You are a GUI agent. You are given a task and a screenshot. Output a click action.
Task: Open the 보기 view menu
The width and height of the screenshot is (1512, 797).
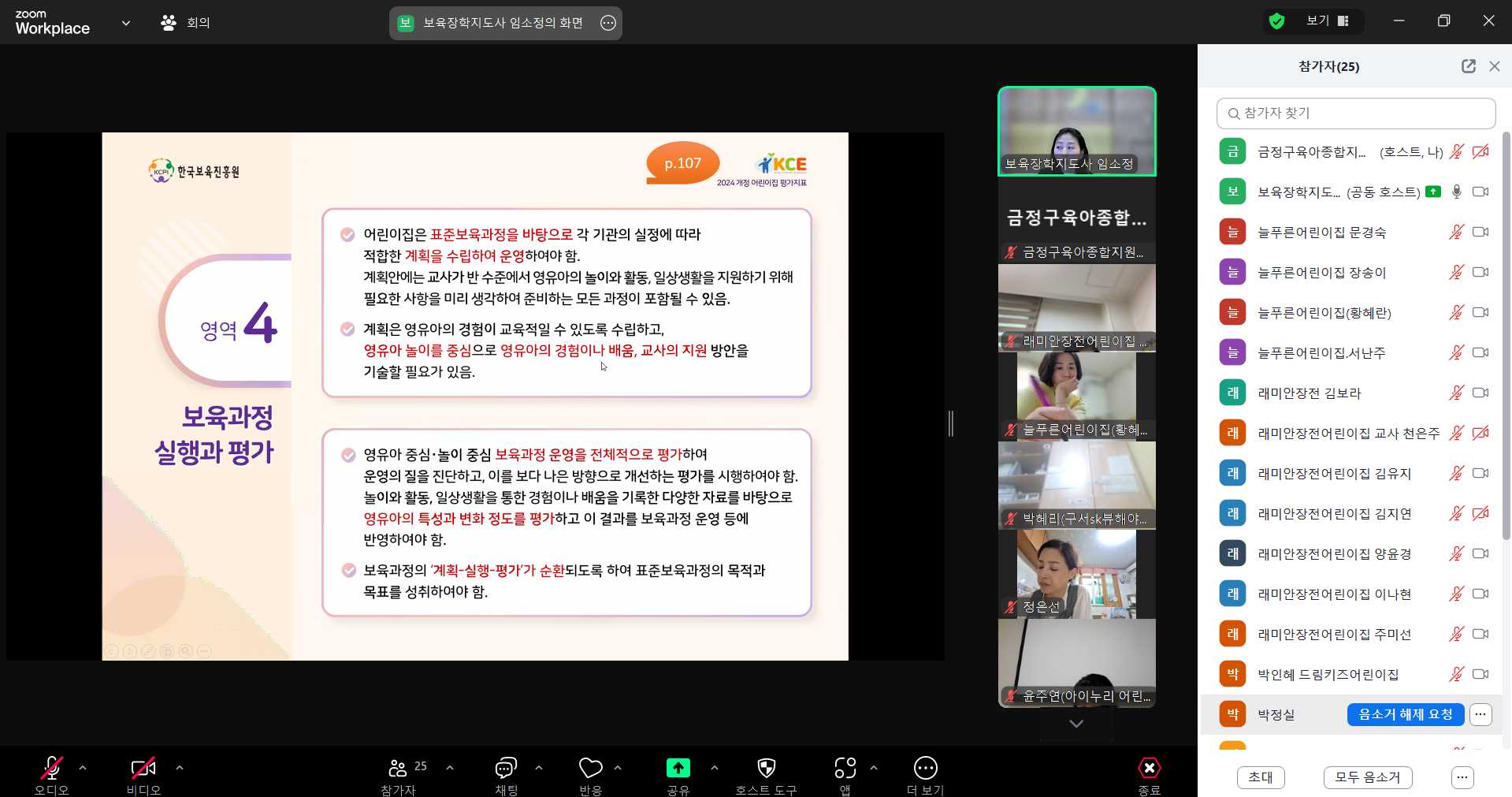[1327, 21]
